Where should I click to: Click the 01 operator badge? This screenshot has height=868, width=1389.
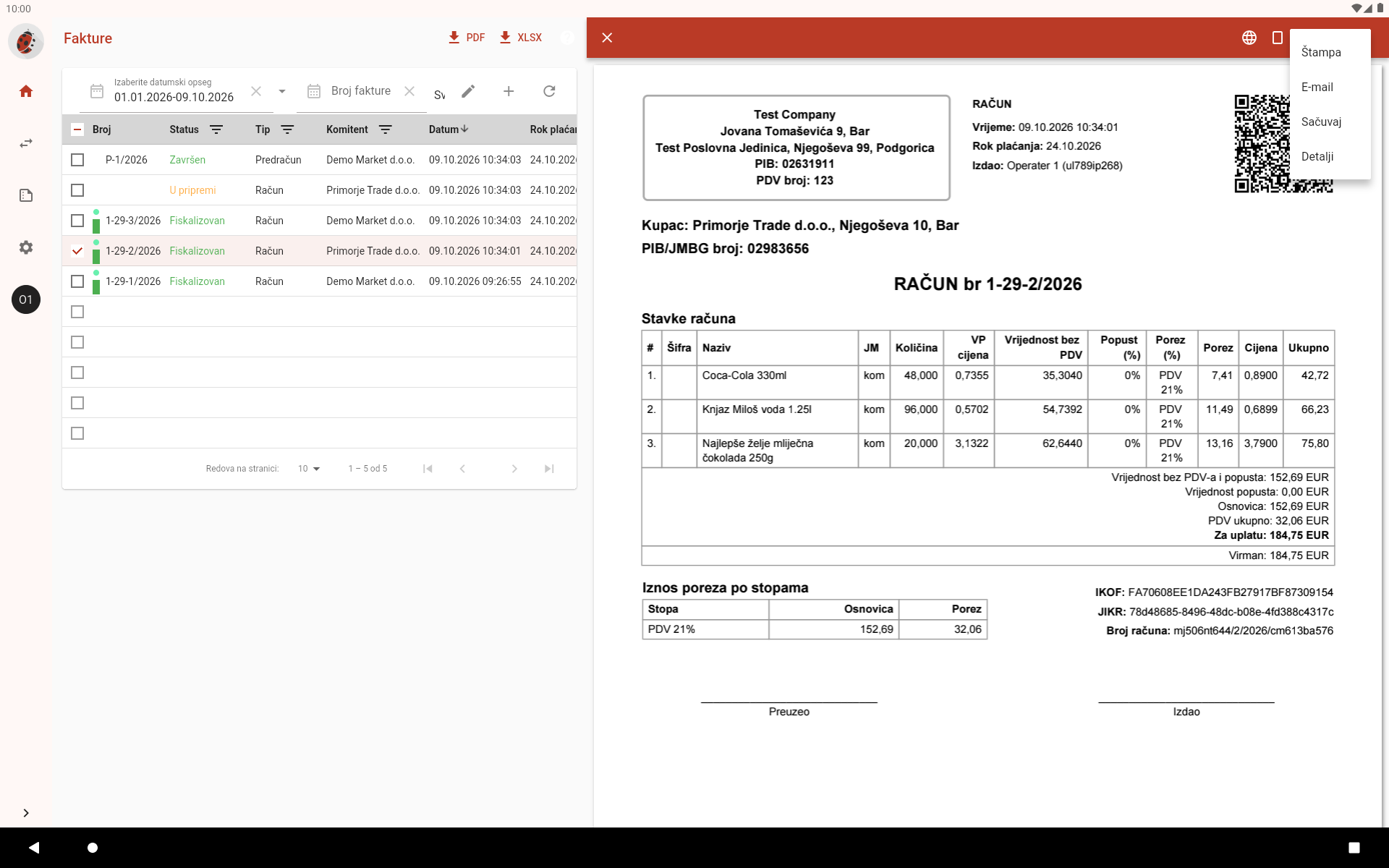[26, 299]
